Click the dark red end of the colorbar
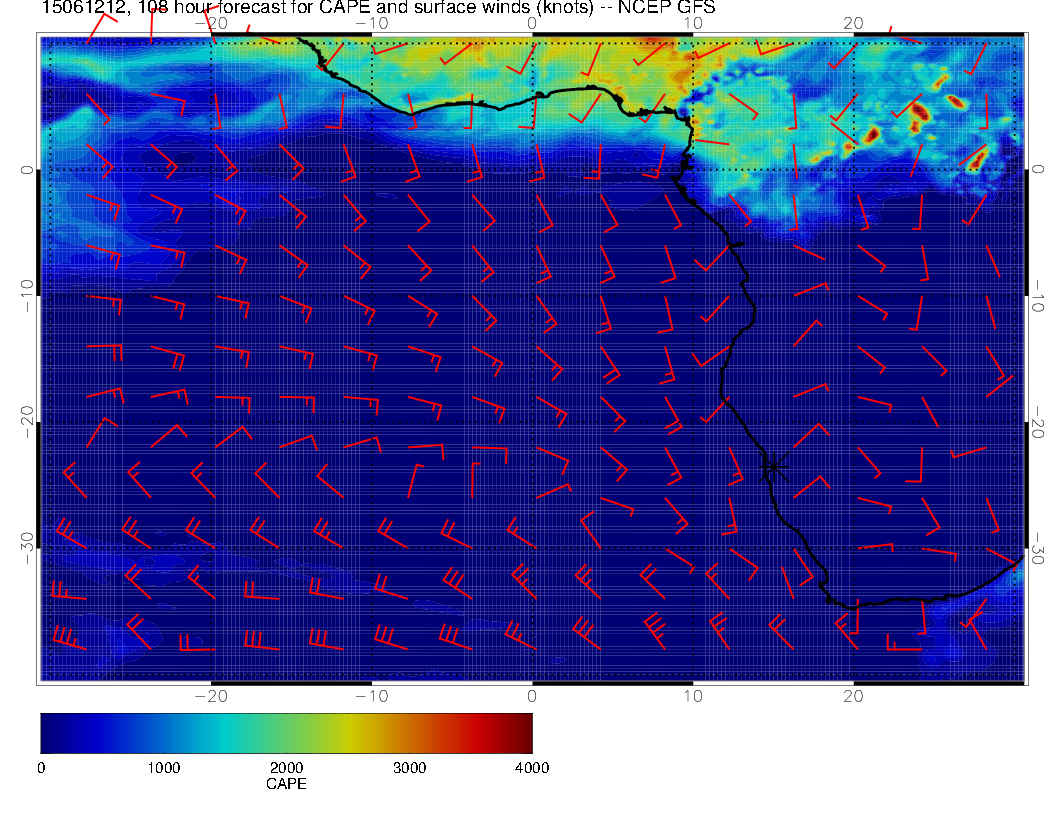Image resolution: width=1056 pixels, height=816 pixels. click(524, 733)
